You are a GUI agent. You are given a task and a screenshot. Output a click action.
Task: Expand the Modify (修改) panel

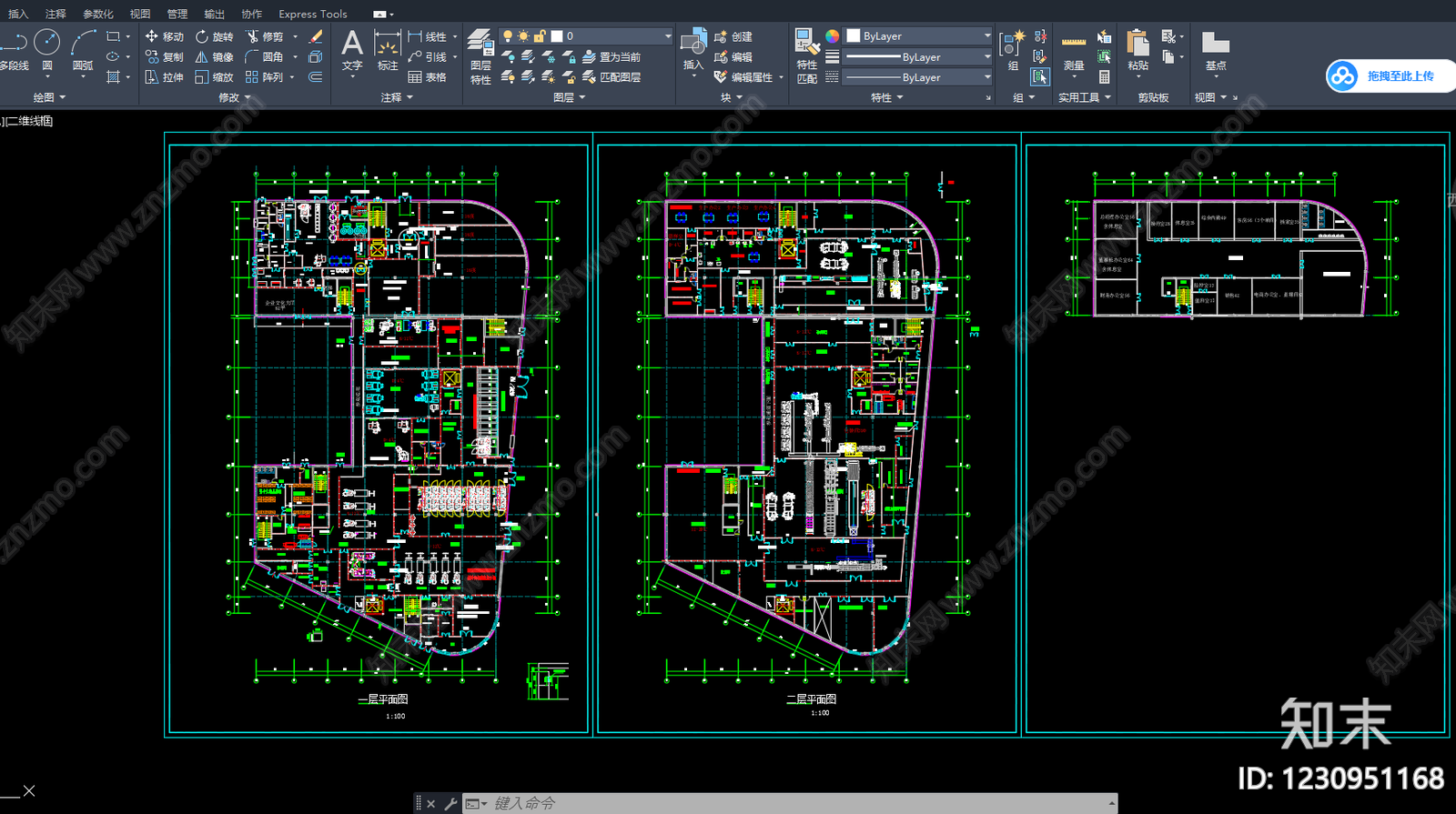pos(235,97)
